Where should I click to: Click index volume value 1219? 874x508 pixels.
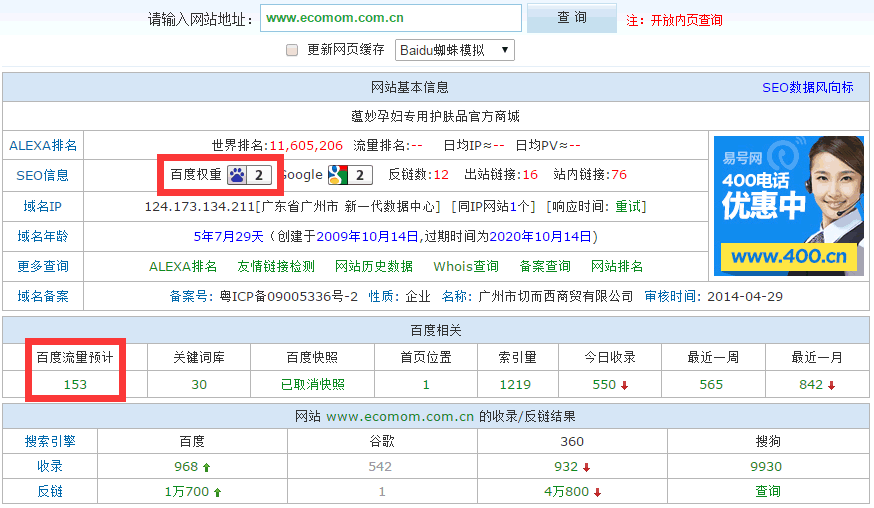(x=515, y=385)
